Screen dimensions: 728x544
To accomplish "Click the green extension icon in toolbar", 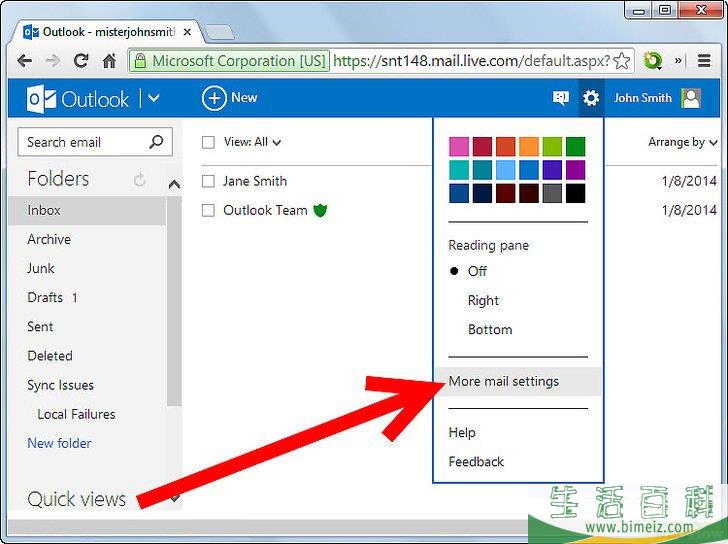I will pos(652,61).
